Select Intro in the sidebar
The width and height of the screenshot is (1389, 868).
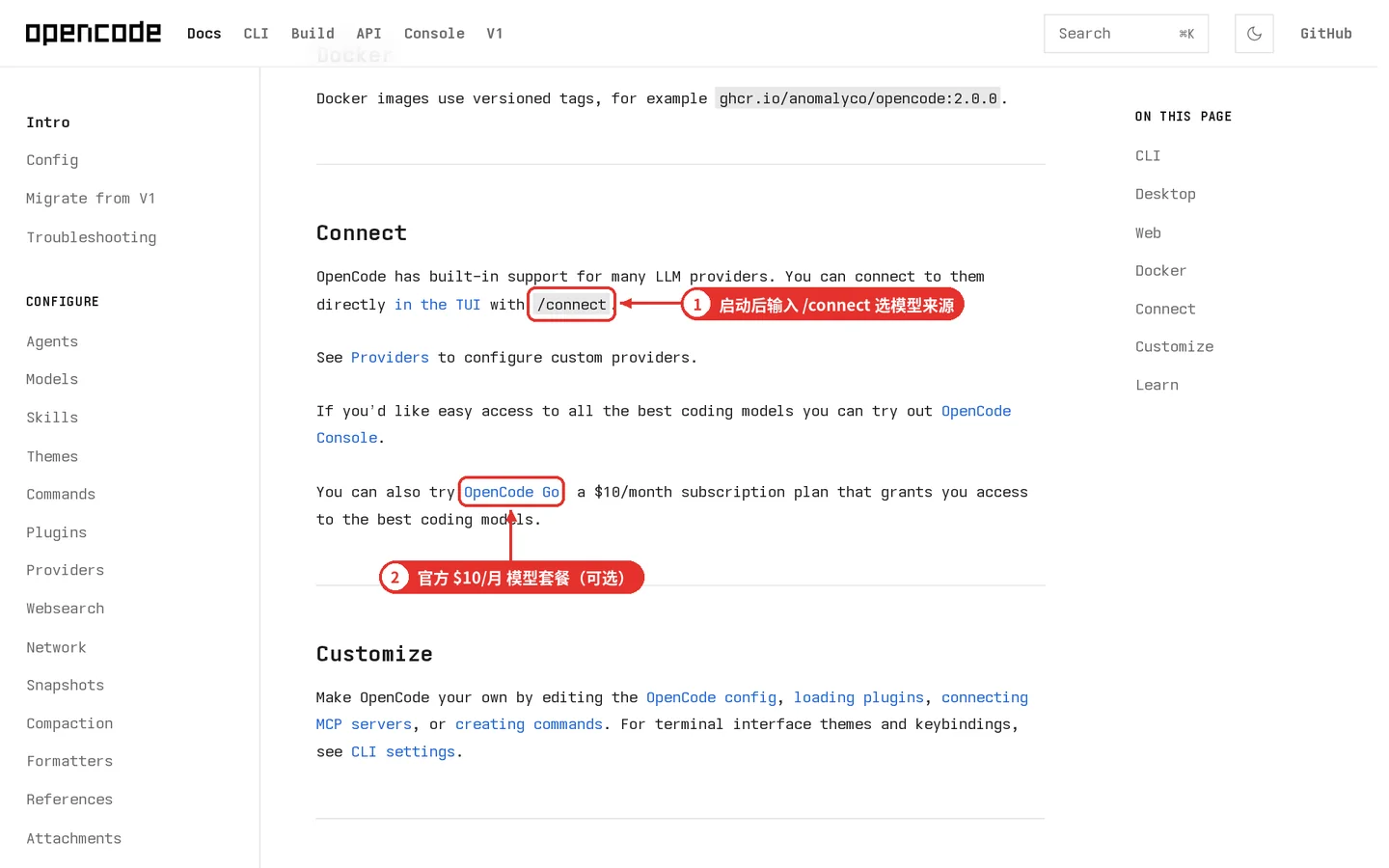coord(48,122)
